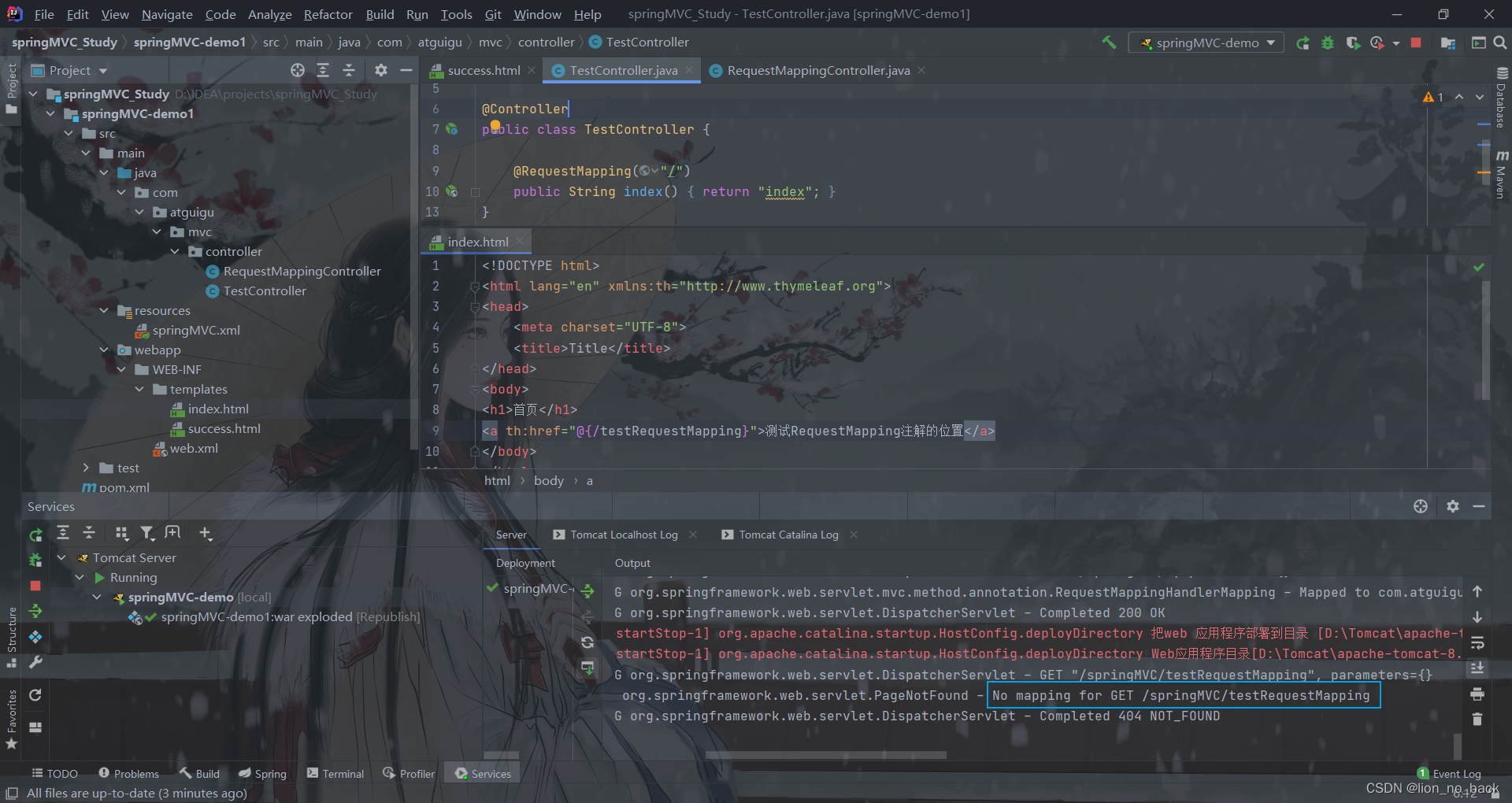Screen dimensions: 1512x803
Task: Open Services panel settings gear
Action: [x=1453, y=506]
